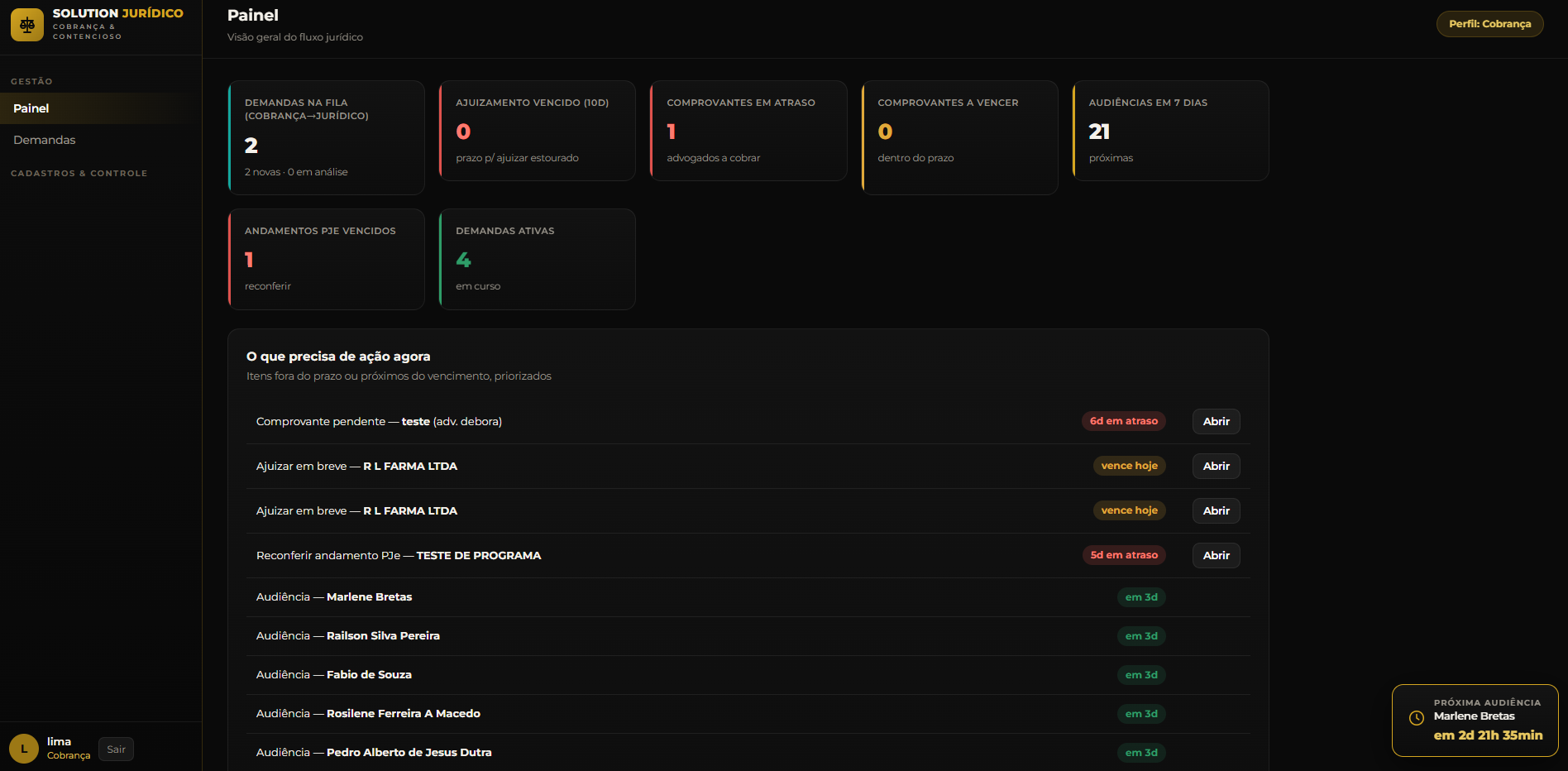Click the 6d em atraso badge
1568x771 pixels.
coord(1123,421)
